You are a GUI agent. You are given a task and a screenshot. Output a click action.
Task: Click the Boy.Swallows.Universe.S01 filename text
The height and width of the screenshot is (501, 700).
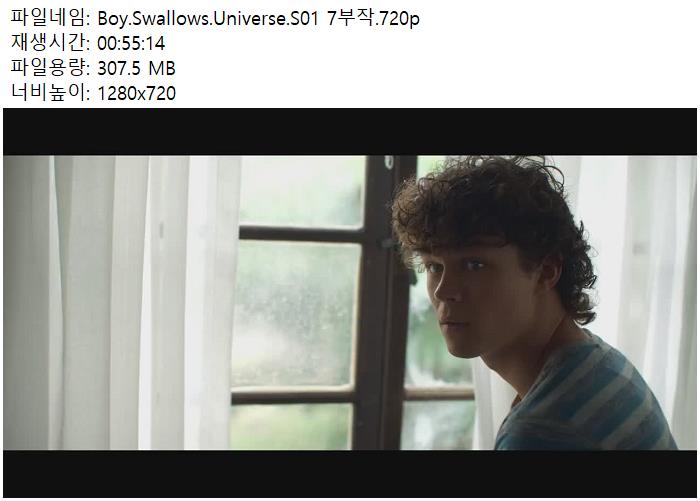pyautogui.click(x=208, y=19)
